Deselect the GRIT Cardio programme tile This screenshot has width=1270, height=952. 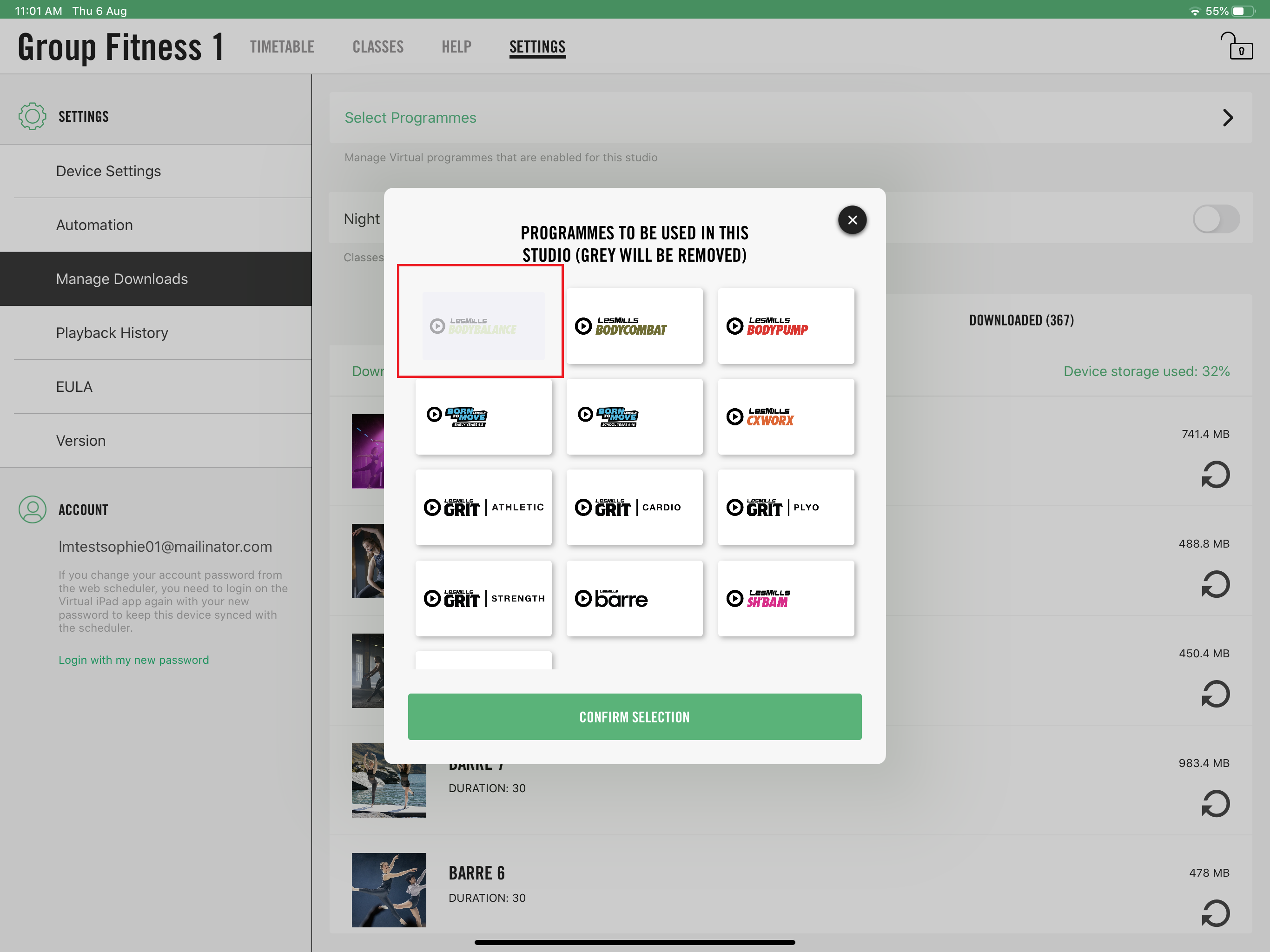coord(635,508)
